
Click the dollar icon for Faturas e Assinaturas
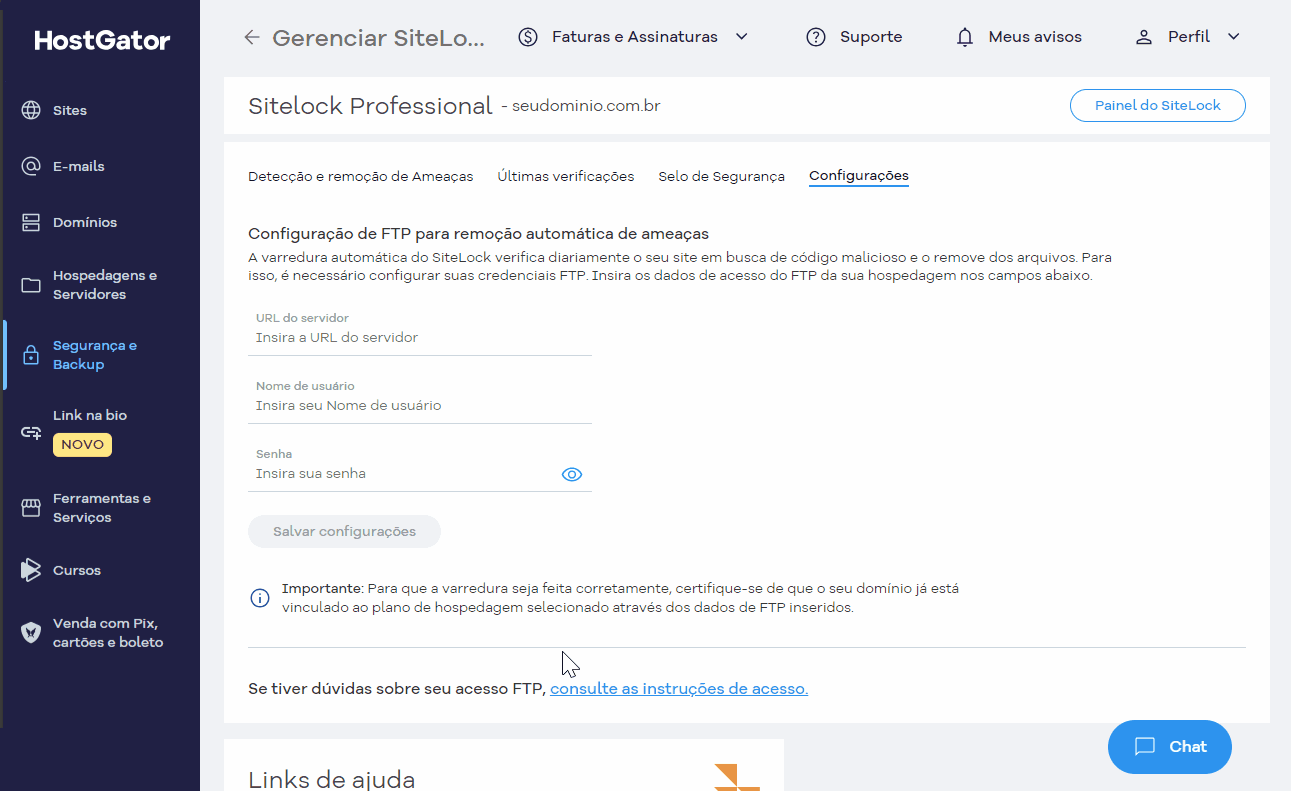click(528, 37)
